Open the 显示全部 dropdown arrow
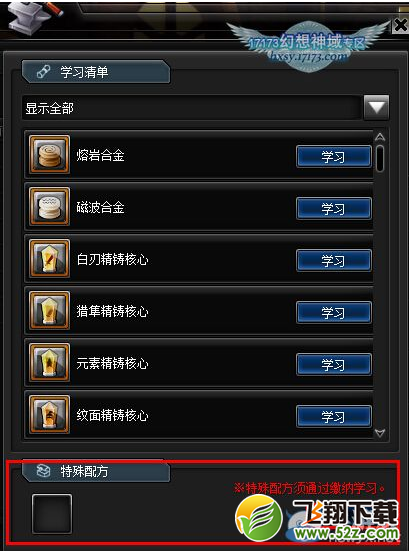Screen dimensions: 410x552 [x=377, y=107]
